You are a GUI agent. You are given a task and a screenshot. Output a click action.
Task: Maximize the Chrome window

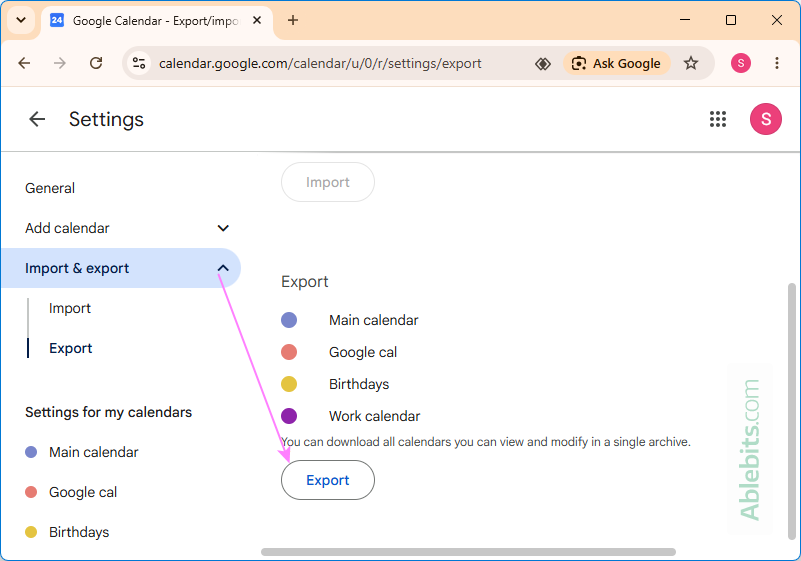point(731,20)
